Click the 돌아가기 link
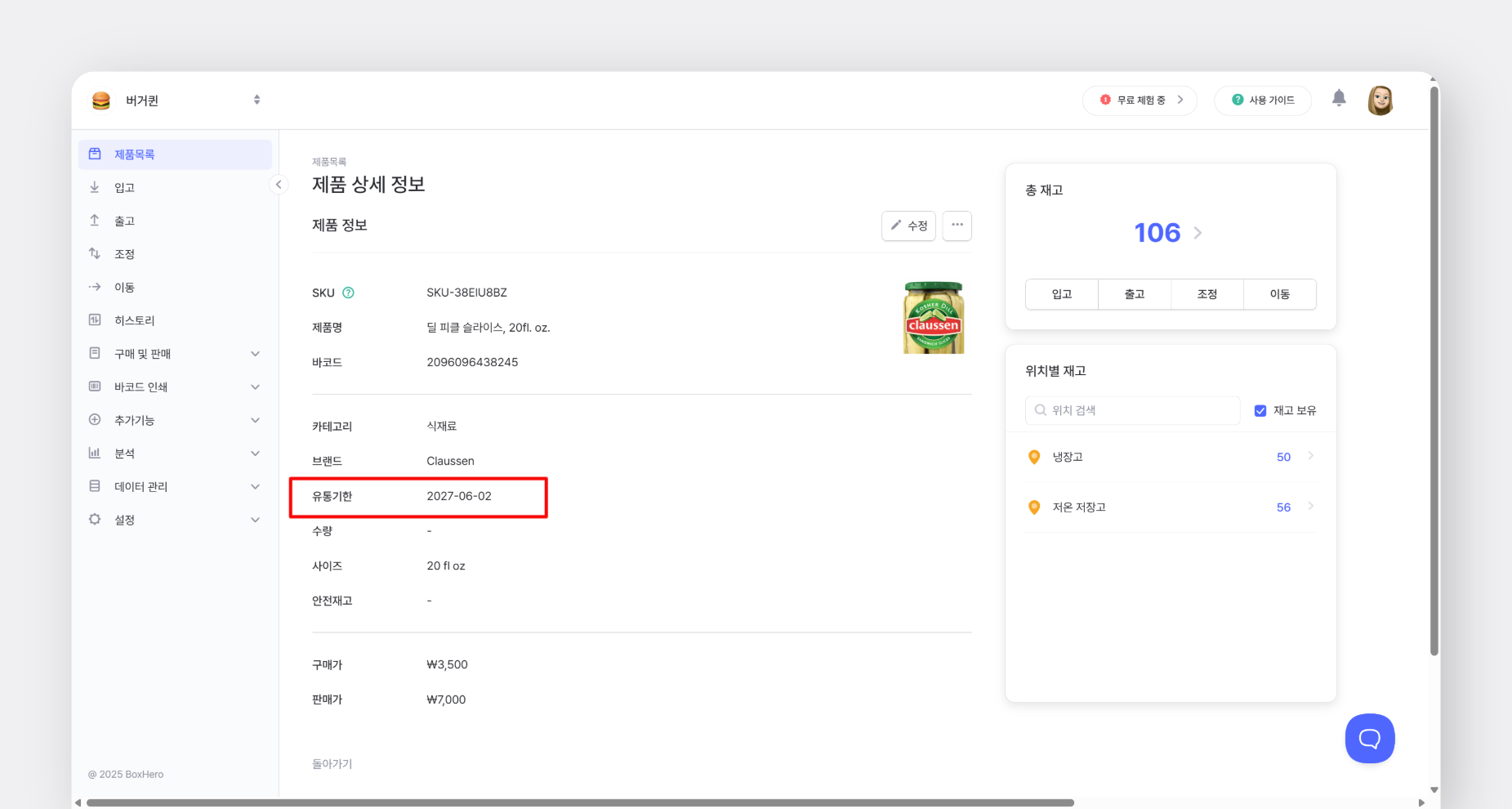The image size is (1512, 809). click(332, 764)
